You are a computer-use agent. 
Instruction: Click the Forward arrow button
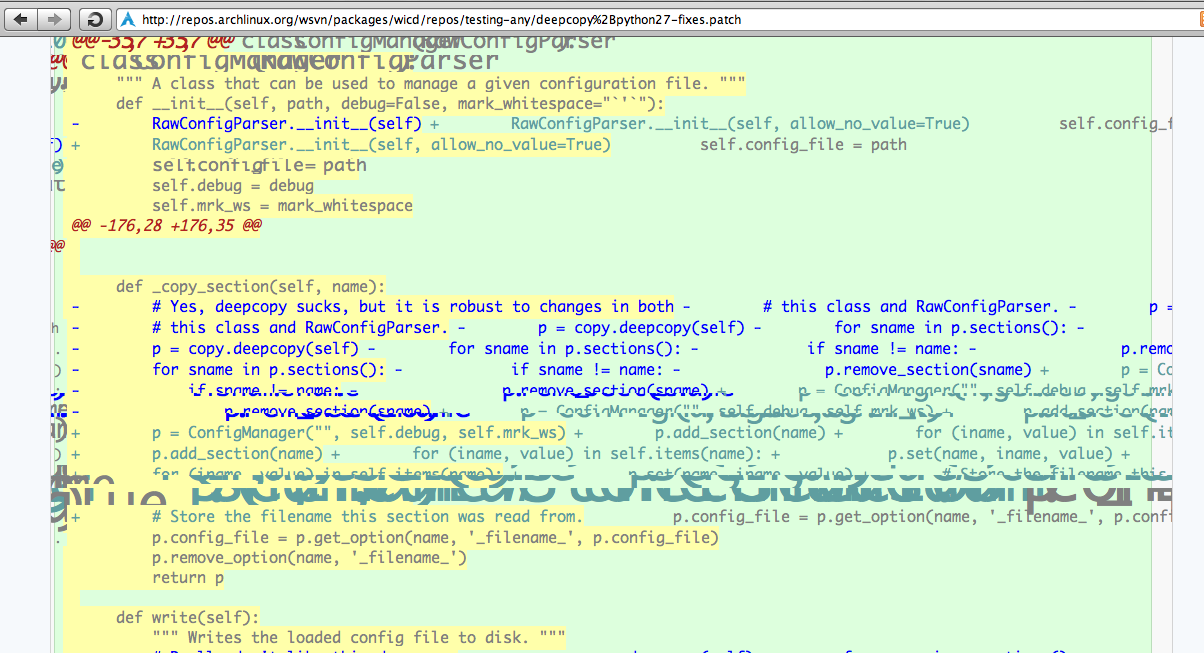55,19
